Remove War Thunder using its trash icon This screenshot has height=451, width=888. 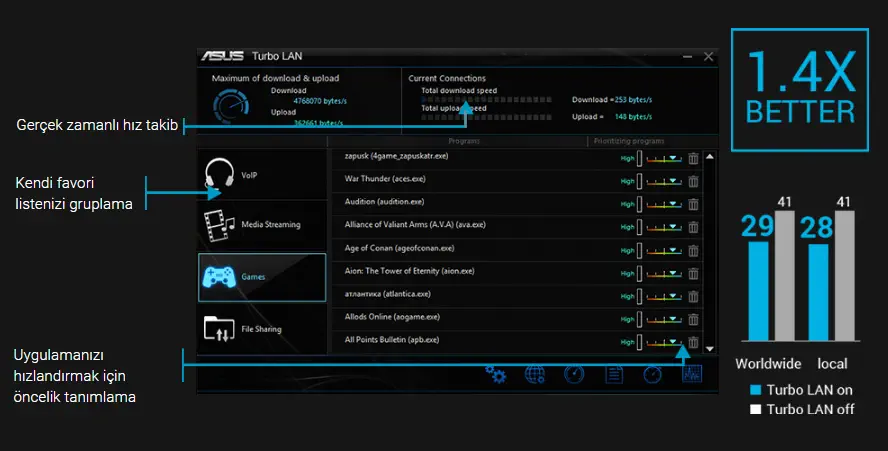point(693,181)
